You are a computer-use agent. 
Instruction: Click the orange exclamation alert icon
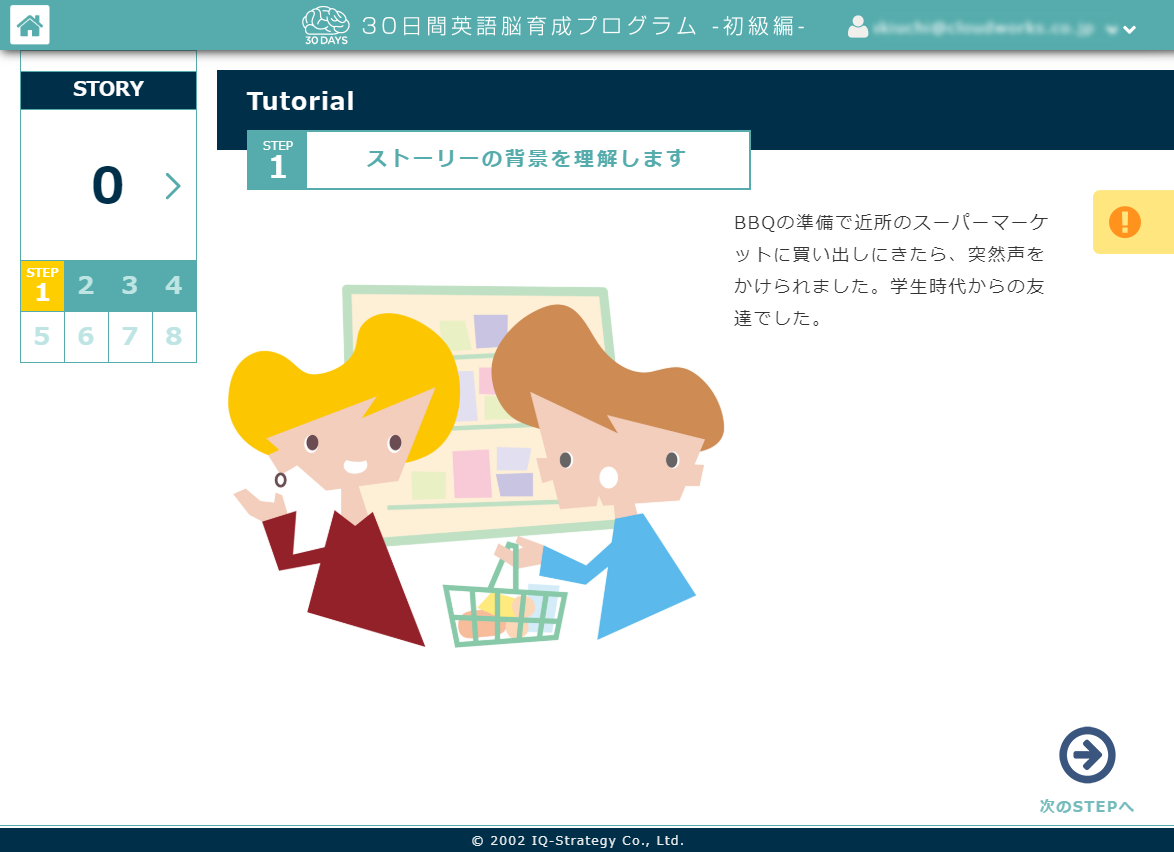tap(1125, 221)
